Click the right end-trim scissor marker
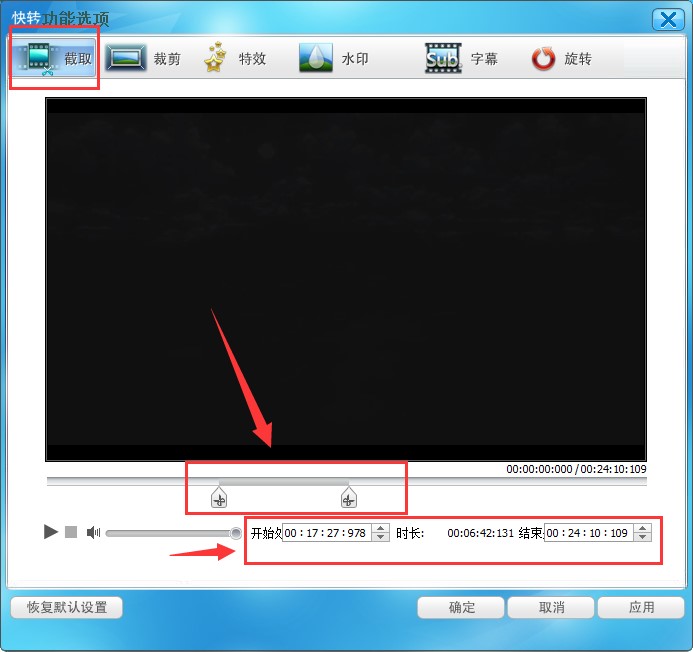This screenshot has height=652, width=693. pyautogui.click(x=349, y=497)
